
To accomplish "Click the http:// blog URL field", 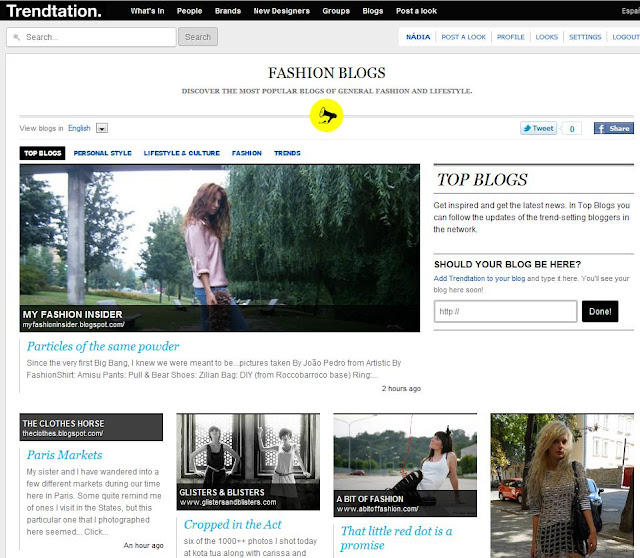I will 505,311.
